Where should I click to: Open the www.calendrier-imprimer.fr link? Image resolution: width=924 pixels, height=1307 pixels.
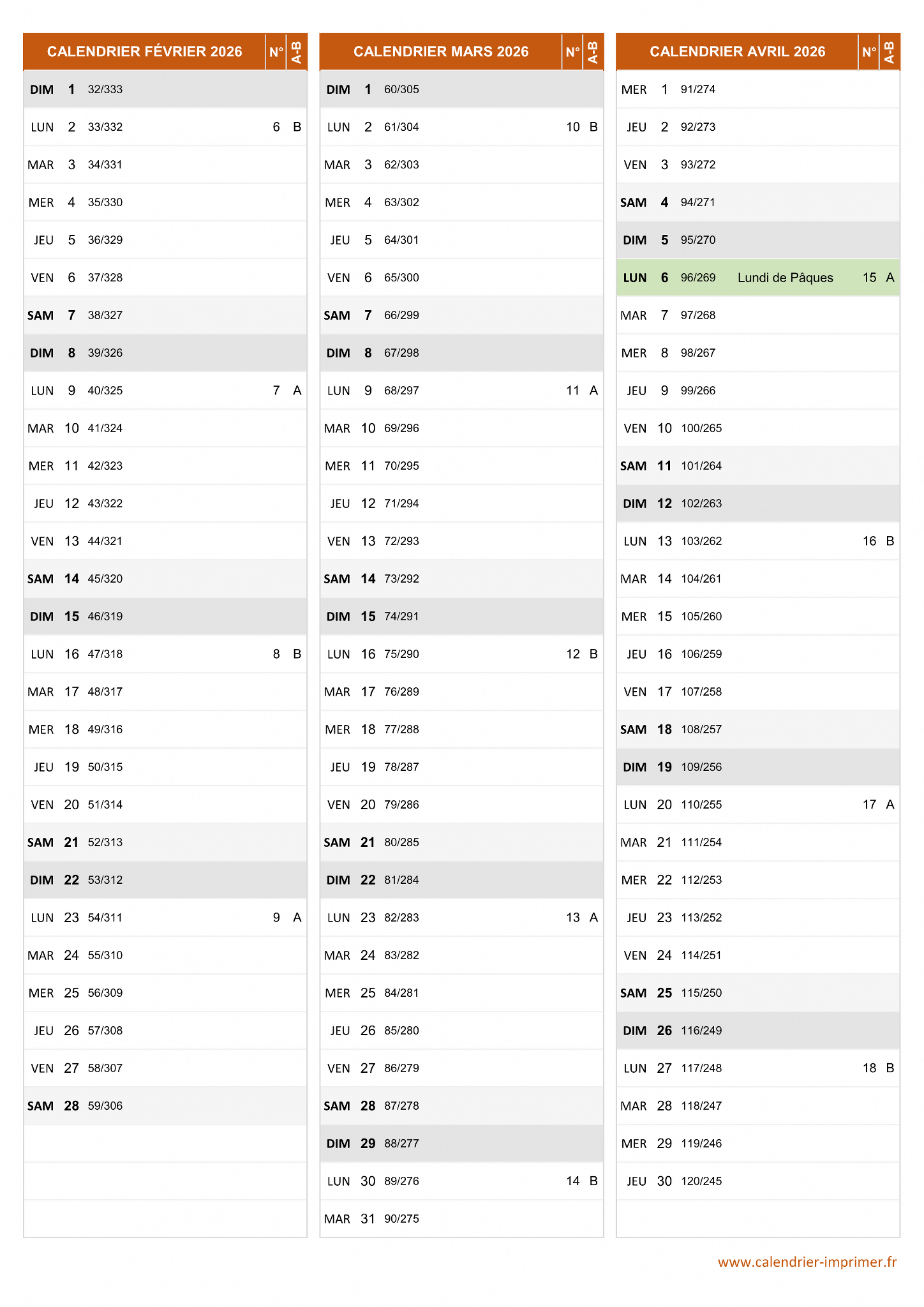pyautogui.click(x=807, y=1262)
